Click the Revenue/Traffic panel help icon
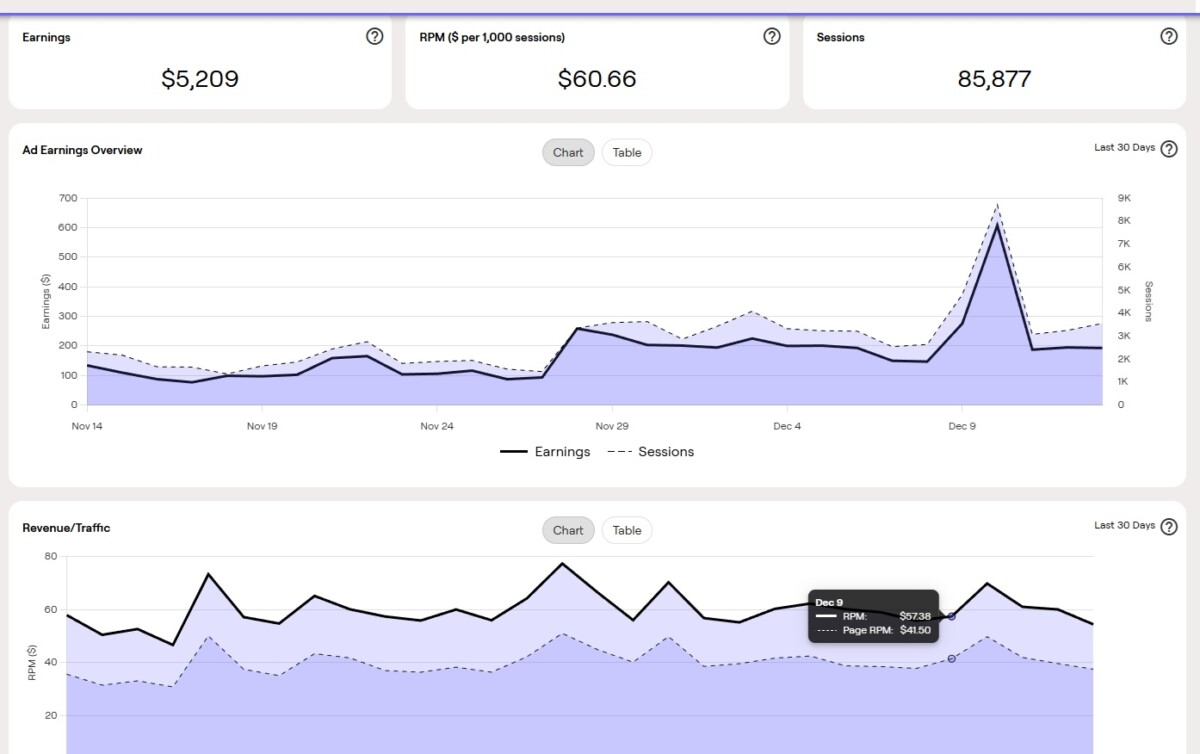This screenshot has height=754, width=1200. [1168, 527]
